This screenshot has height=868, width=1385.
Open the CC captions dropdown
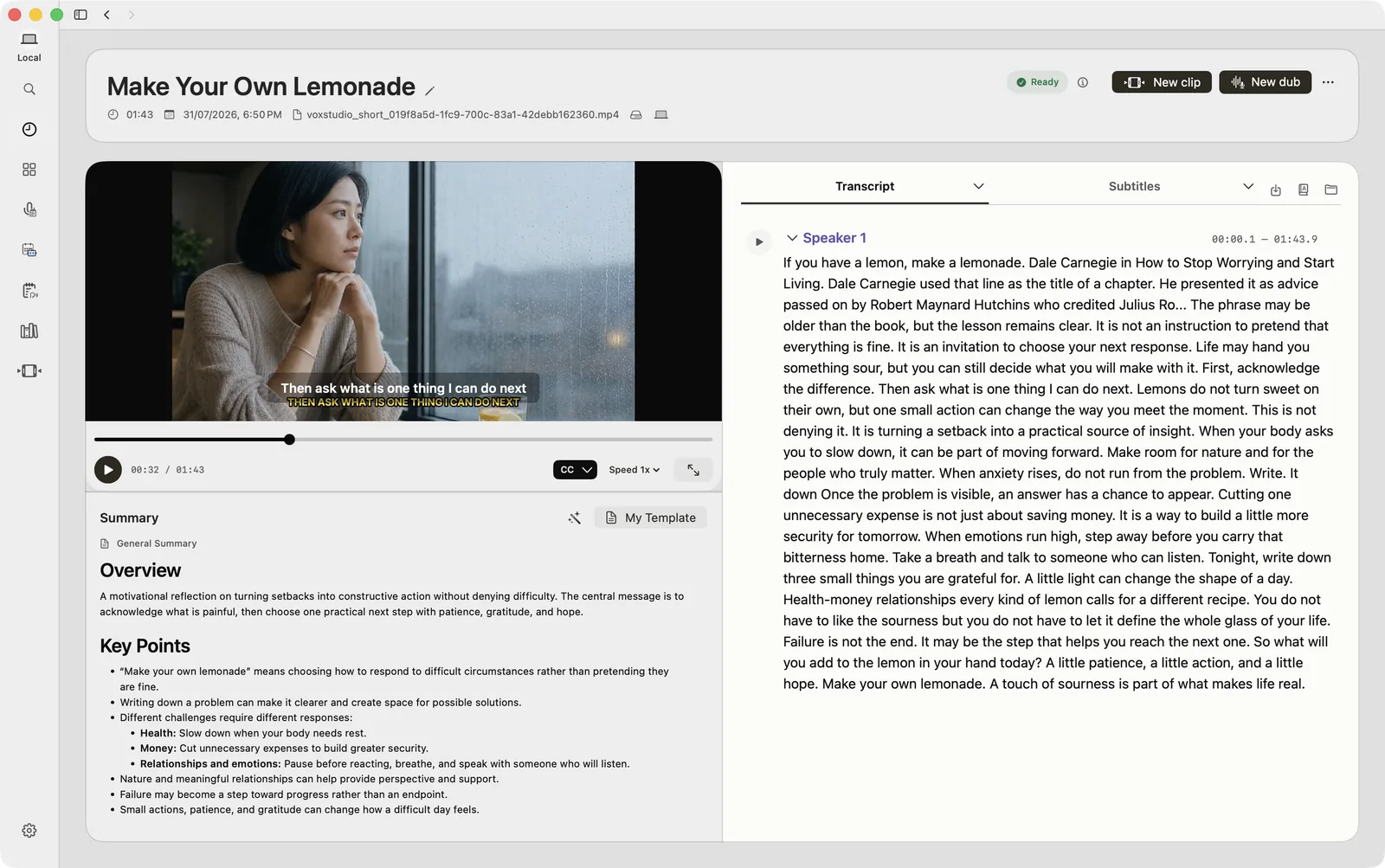575,470
